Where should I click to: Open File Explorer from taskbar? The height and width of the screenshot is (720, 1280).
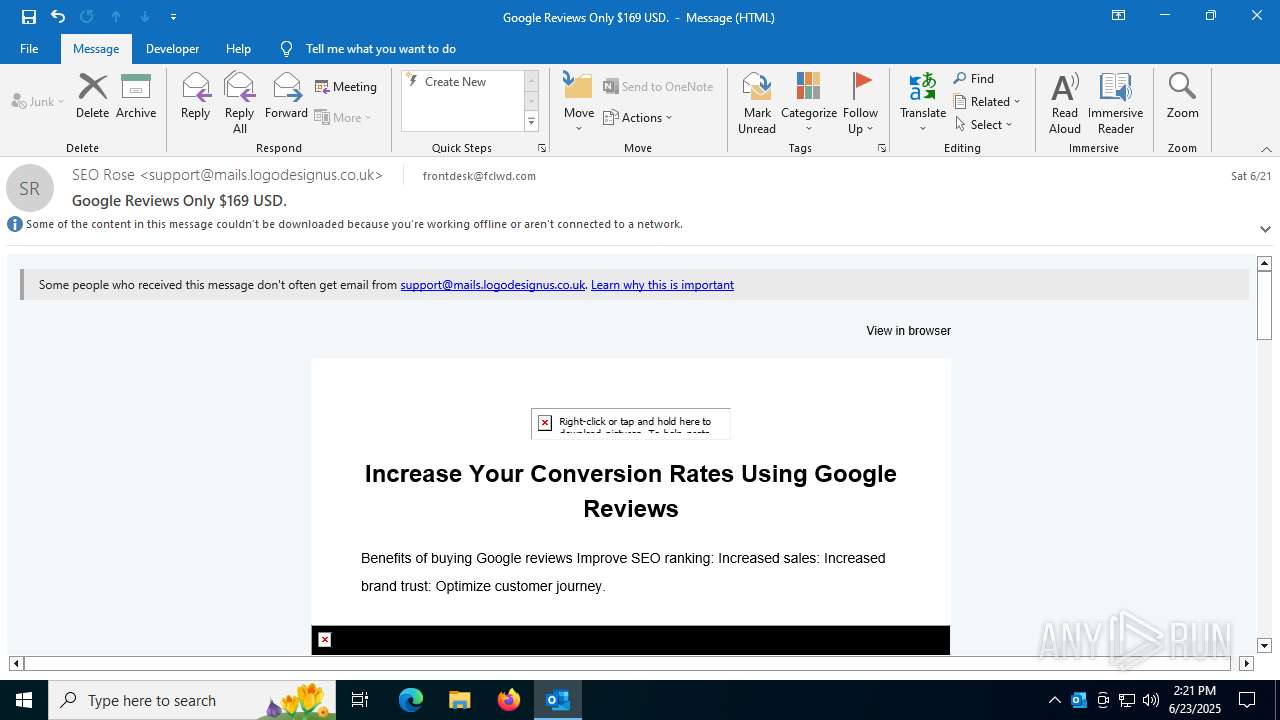459,700
